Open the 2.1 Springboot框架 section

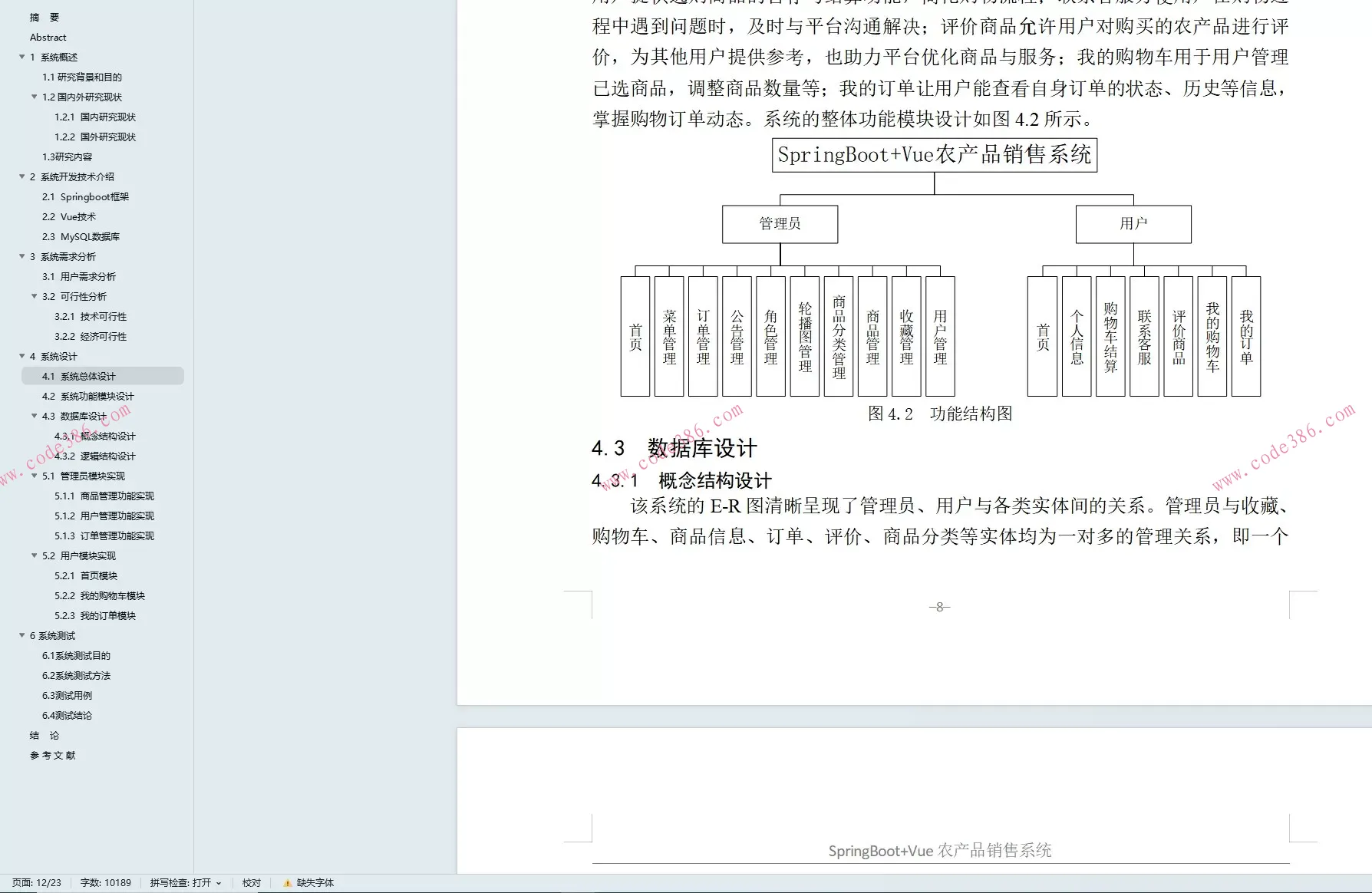click(x=87, y=196)
